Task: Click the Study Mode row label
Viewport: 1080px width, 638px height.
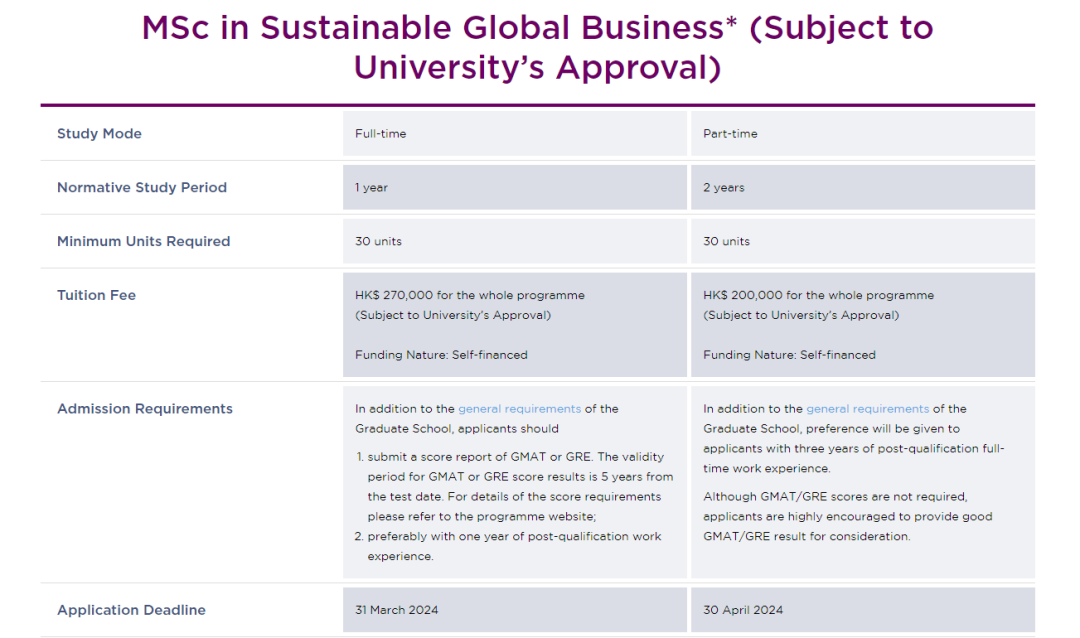Action: click(99, 134)
